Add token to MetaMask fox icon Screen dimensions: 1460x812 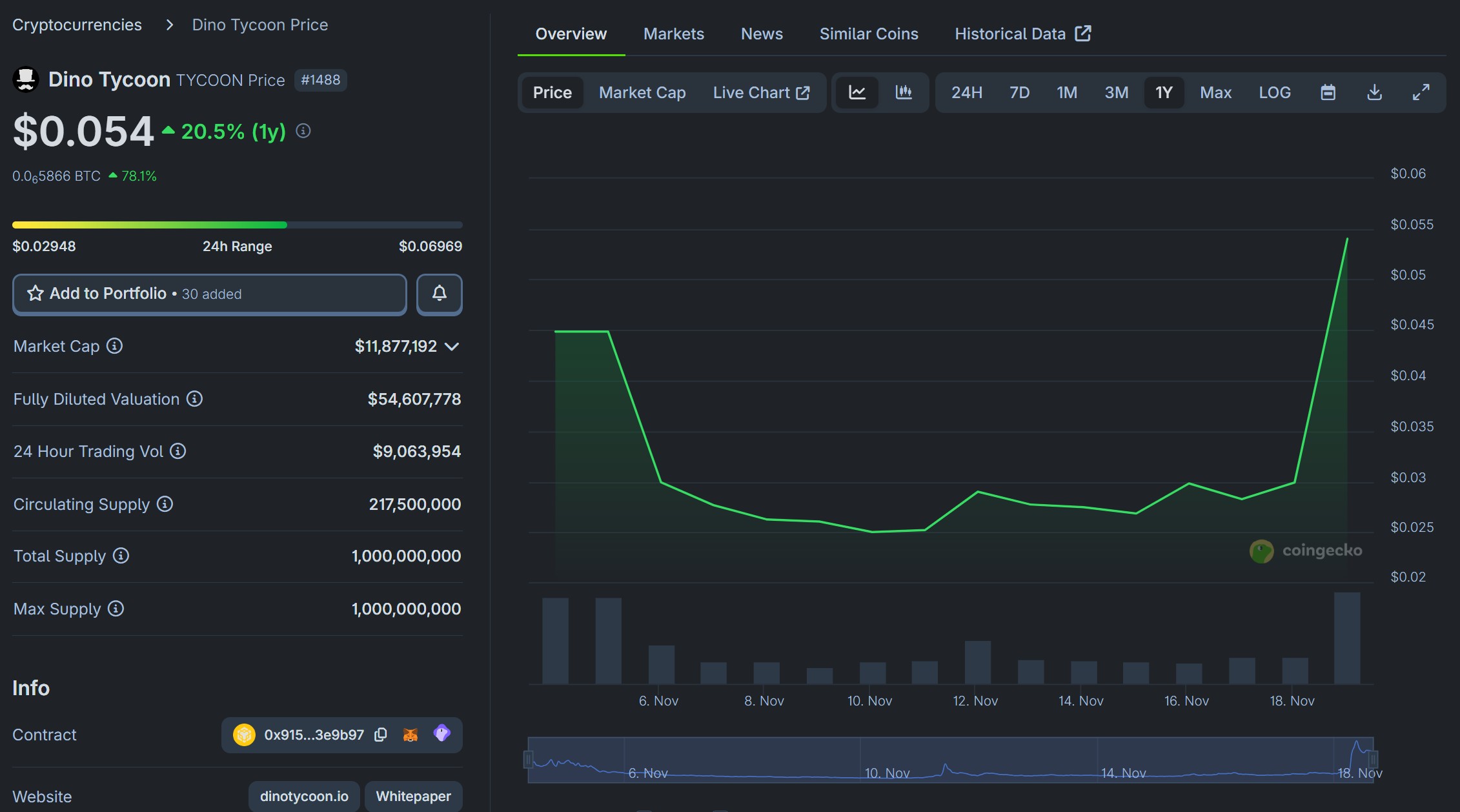coord(411,735)
